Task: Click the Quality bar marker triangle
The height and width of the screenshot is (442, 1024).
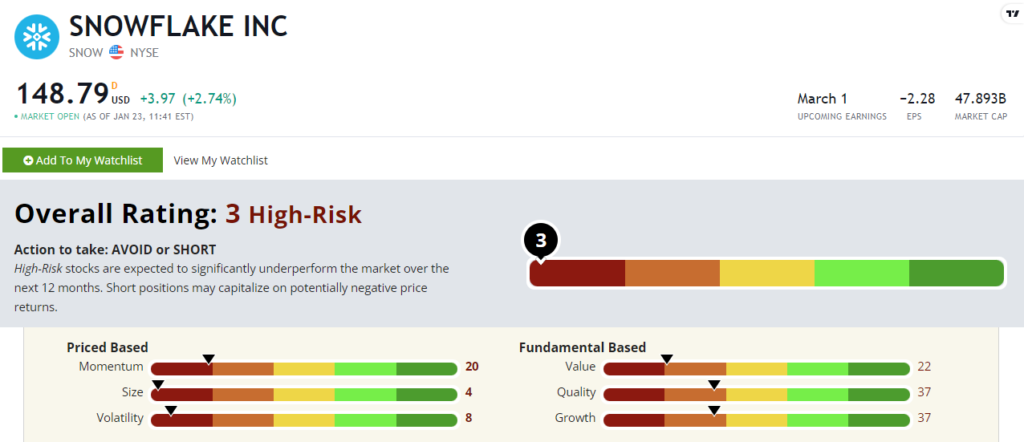Action: point(714,383)
